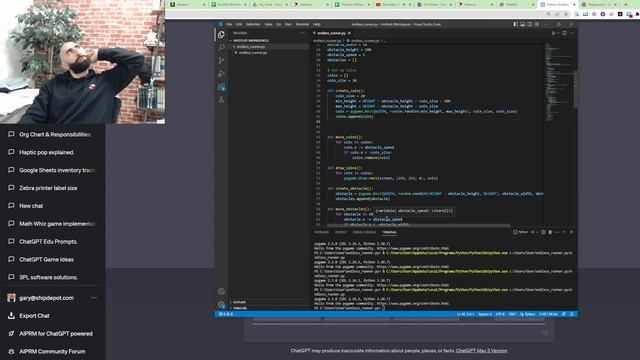Open the Selection menu in VS Code
Viewport: 640px width, 360px height.
pos(253,24)
